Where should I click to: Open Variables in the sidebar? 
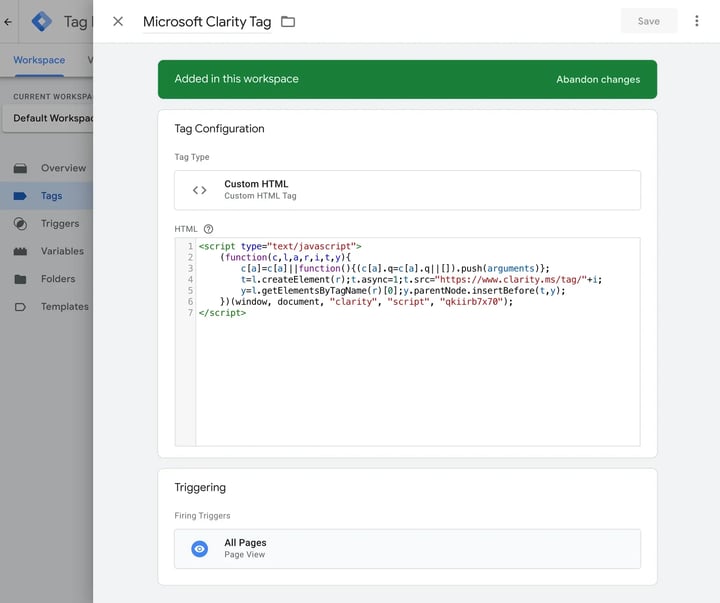(x=46, y=251)
